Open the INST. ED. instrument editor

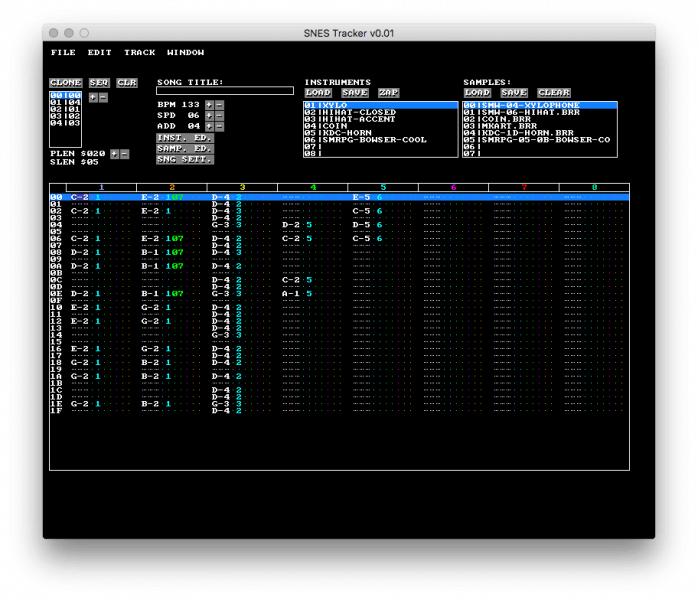tap(185, 138)
